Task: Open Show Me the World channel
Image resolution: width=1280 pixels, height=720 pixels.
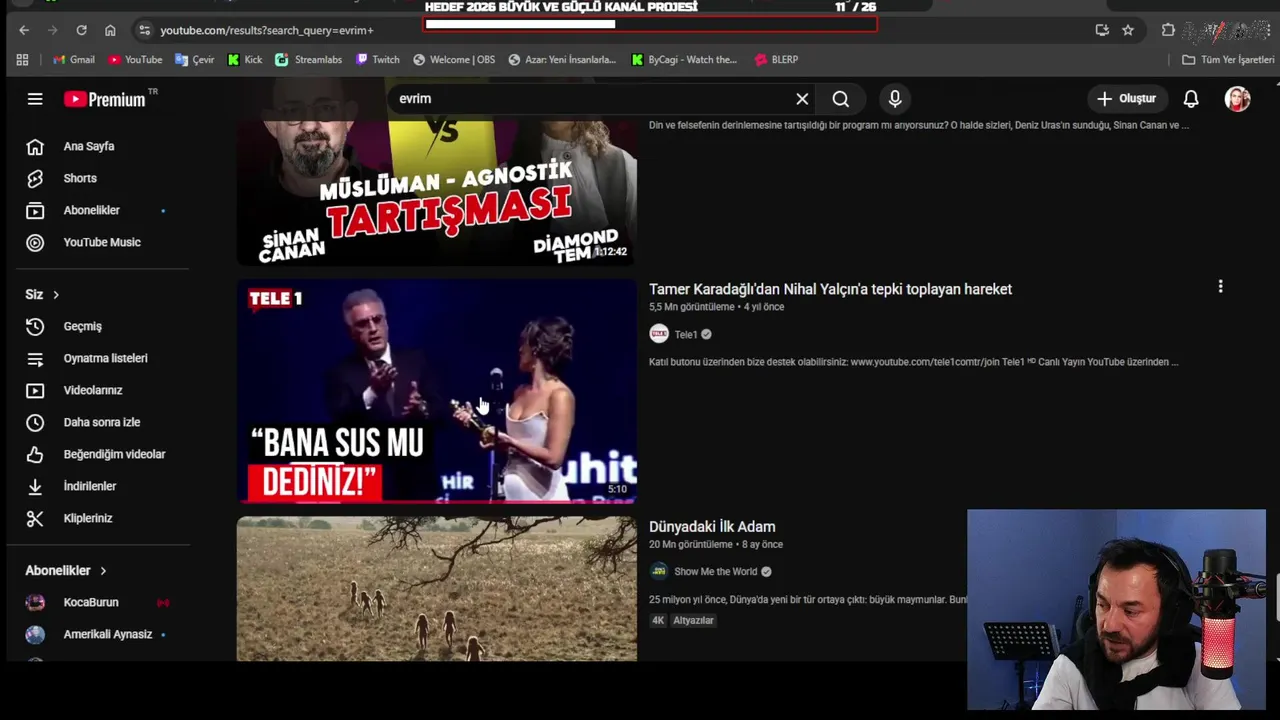Action: [715, 572]
